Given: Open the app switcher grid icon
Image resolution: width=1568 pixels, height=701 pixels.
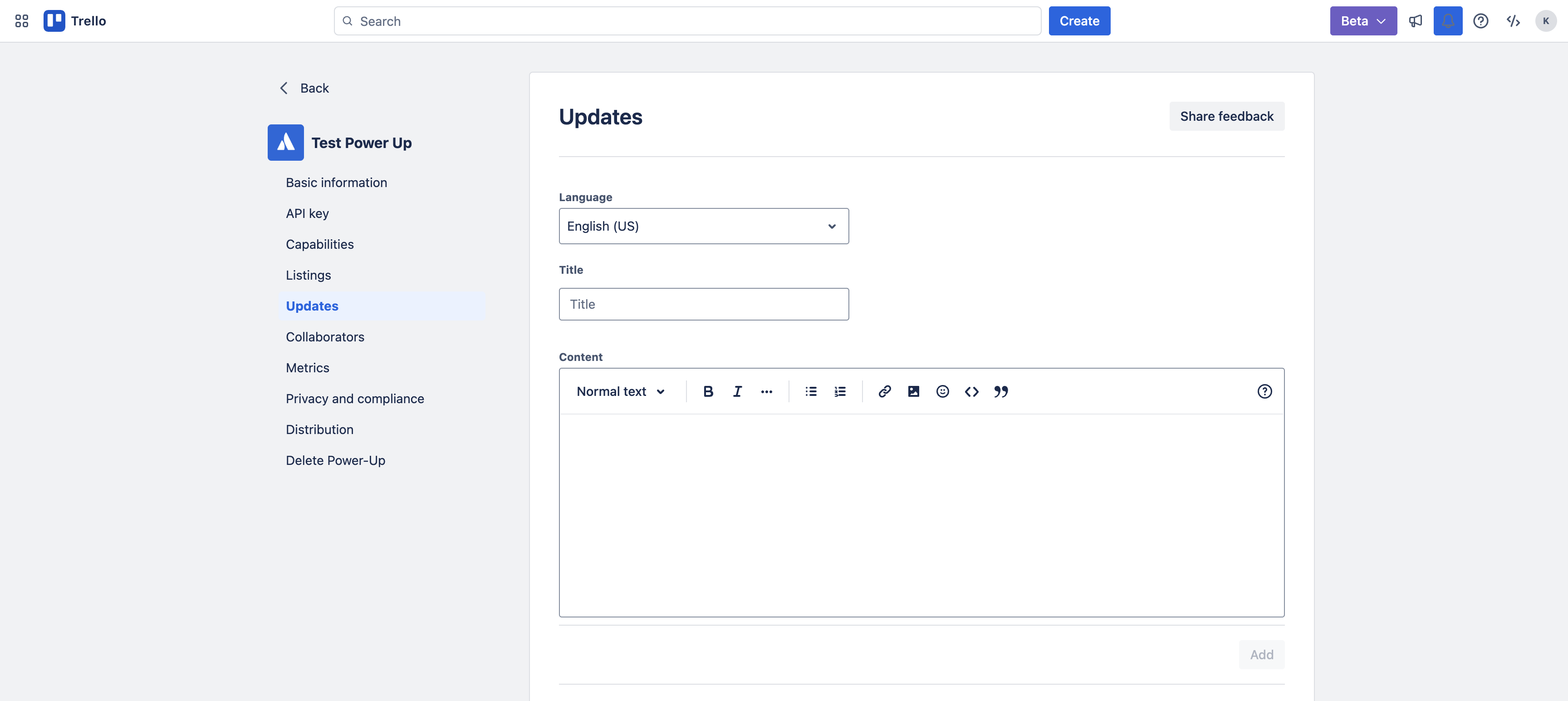Looking at the screenshot, I should coord(21,21).
